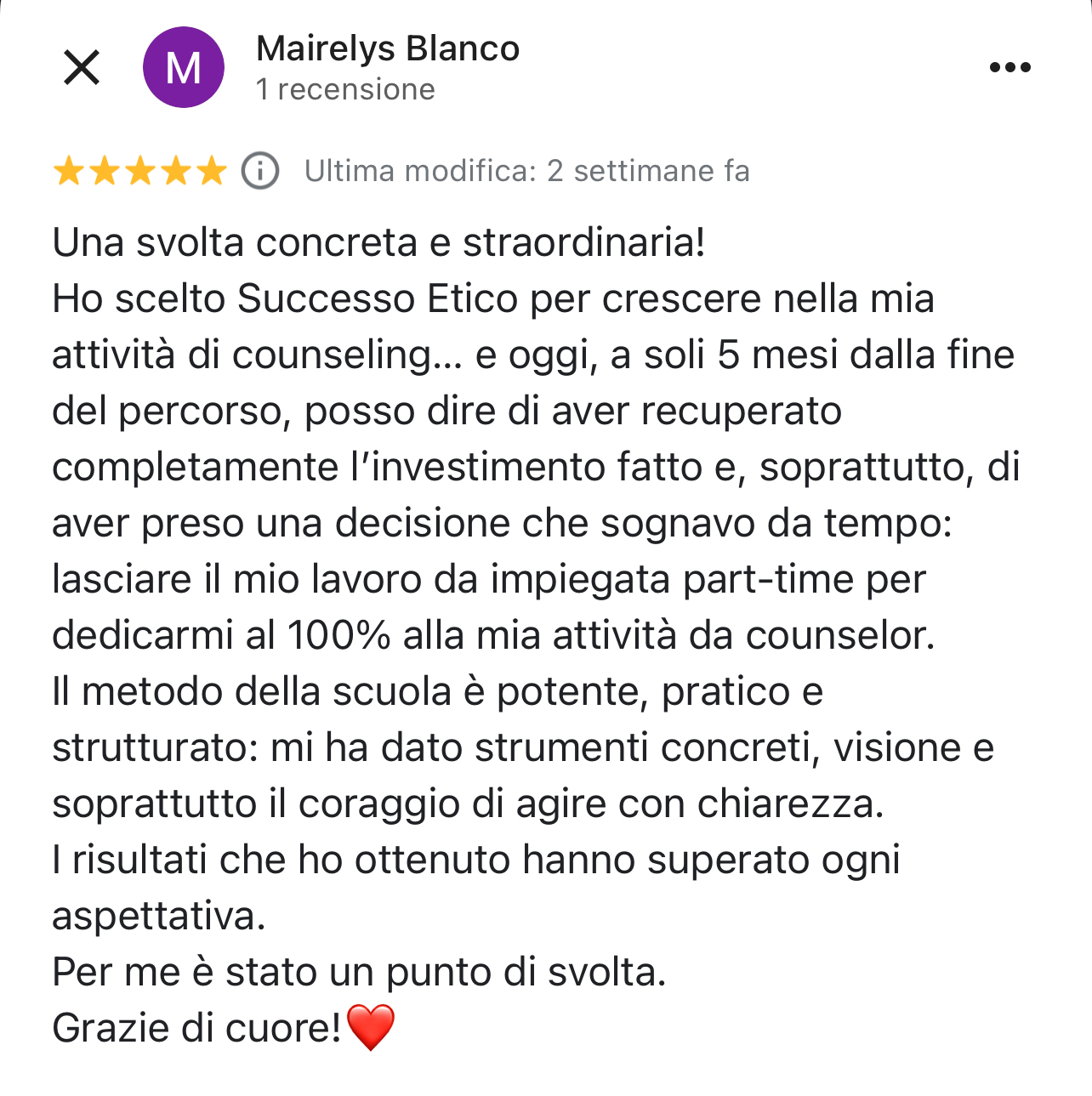Click the red heart emoji
This screenshot has height=1096, width=1092.
[371, 1027]
